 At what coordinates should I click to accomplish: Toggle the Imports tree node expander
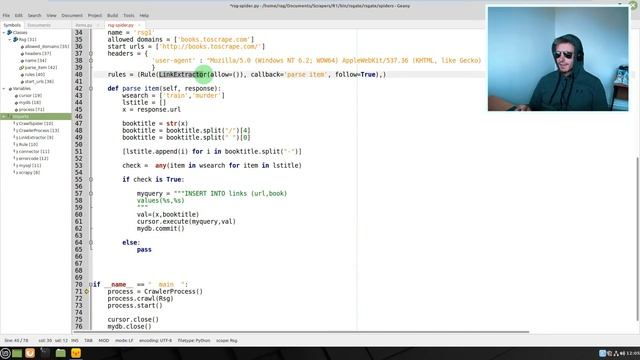pyautogui.click(x=4, y=117)
